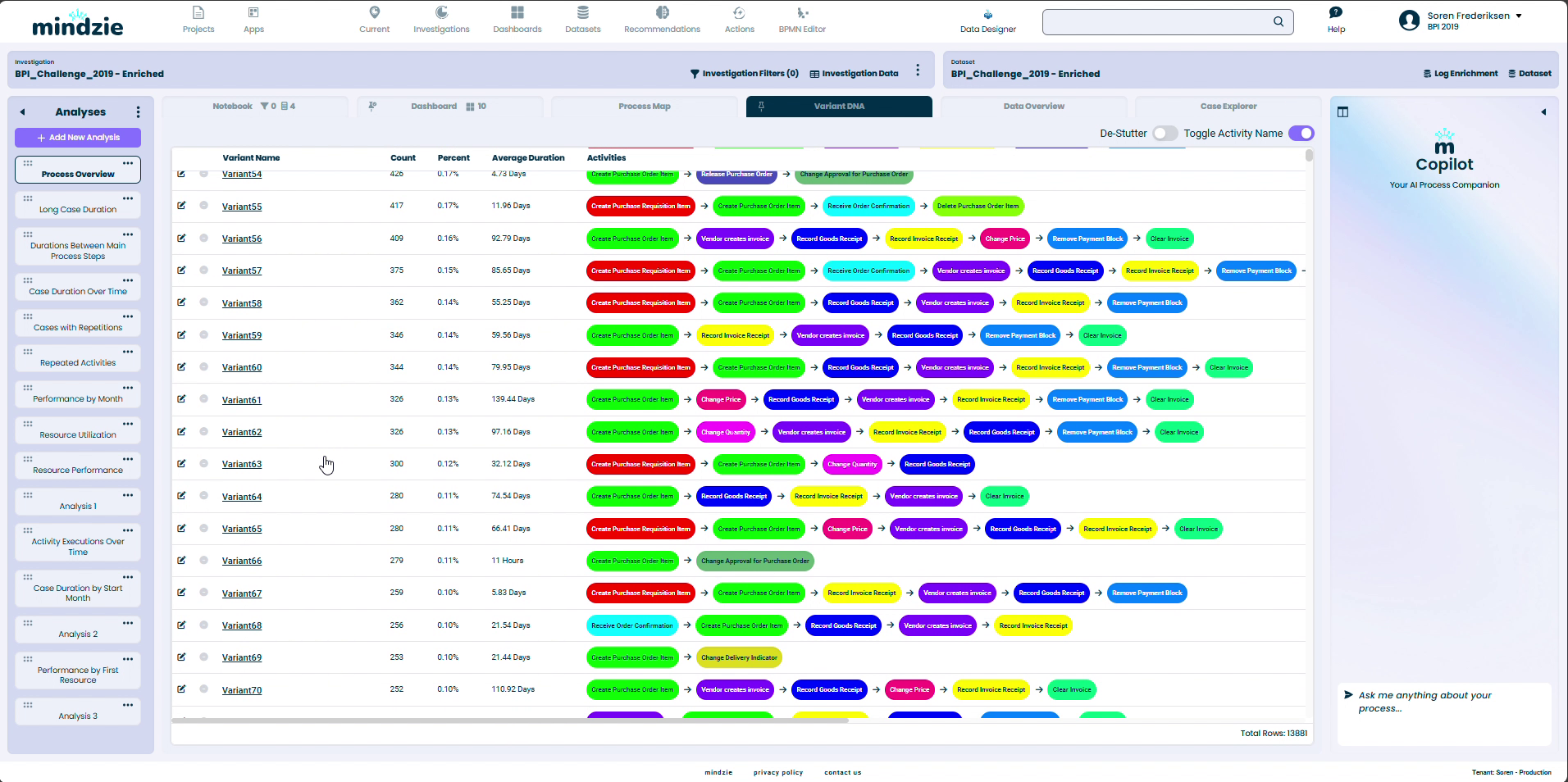The height and width of the screenshot is (782, 1568).
Task: Switch to the Case Explorer tab
Action: coord(1228,107)
